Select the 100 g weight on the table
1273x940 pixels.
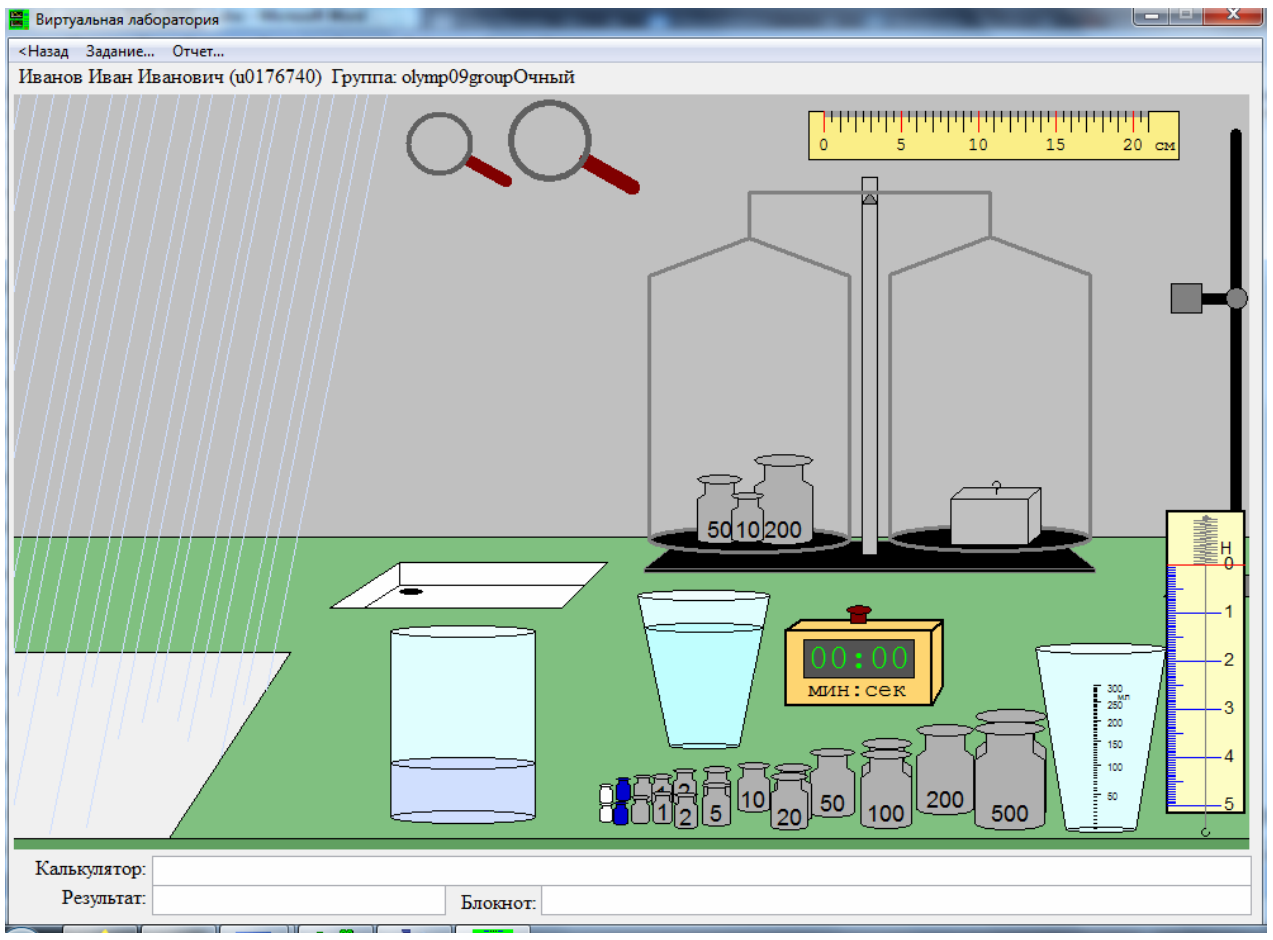[886, 785]
